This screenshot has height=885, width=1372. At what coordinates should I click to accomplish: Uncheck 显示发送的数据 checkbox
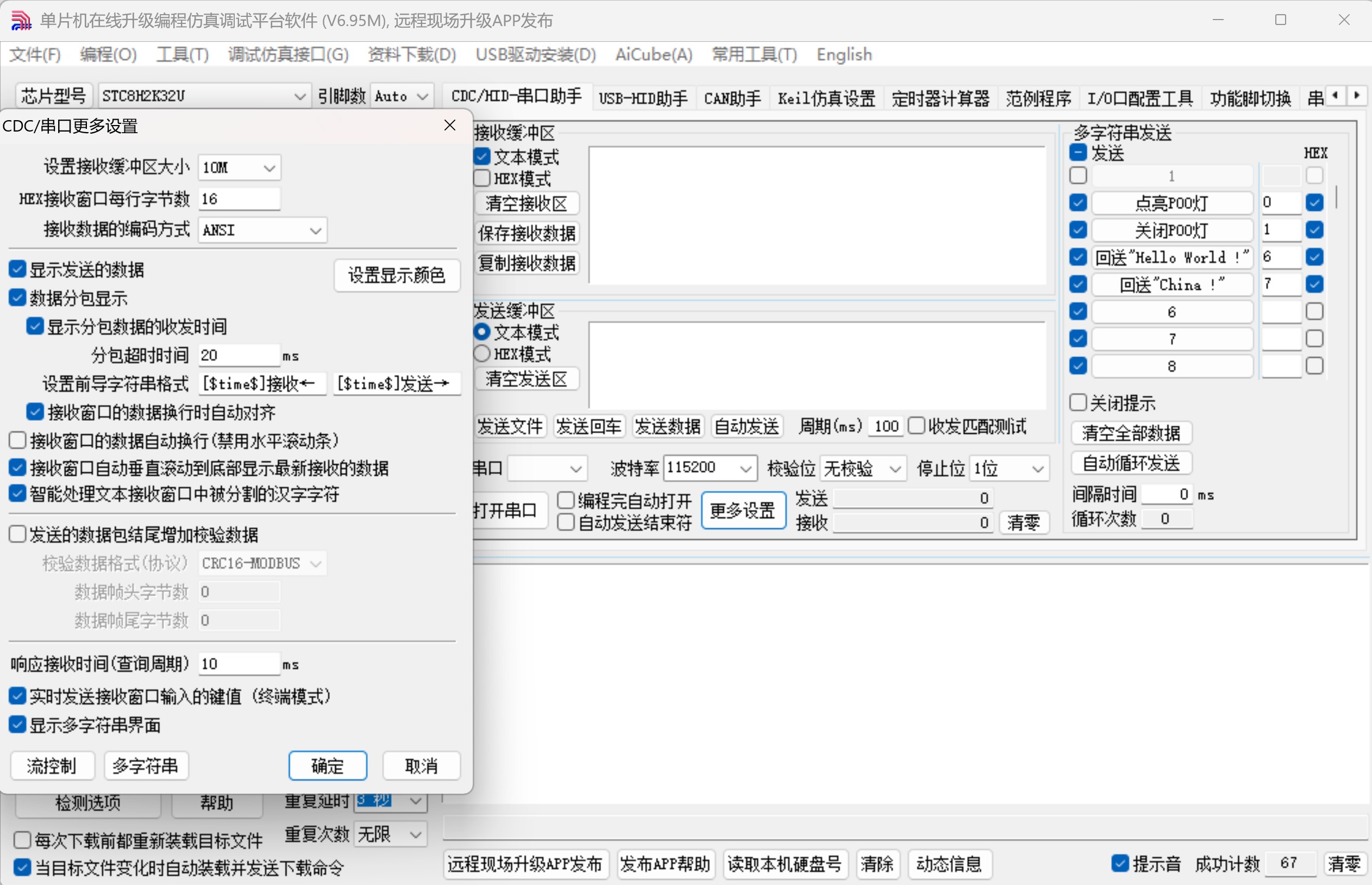point(18,269)
